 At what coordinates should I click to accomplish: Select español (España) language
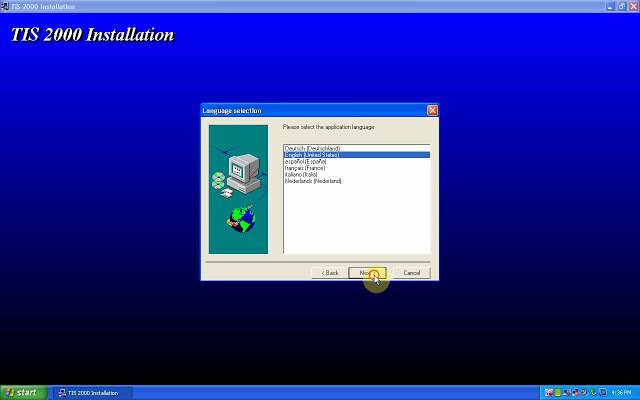point(356,161)
